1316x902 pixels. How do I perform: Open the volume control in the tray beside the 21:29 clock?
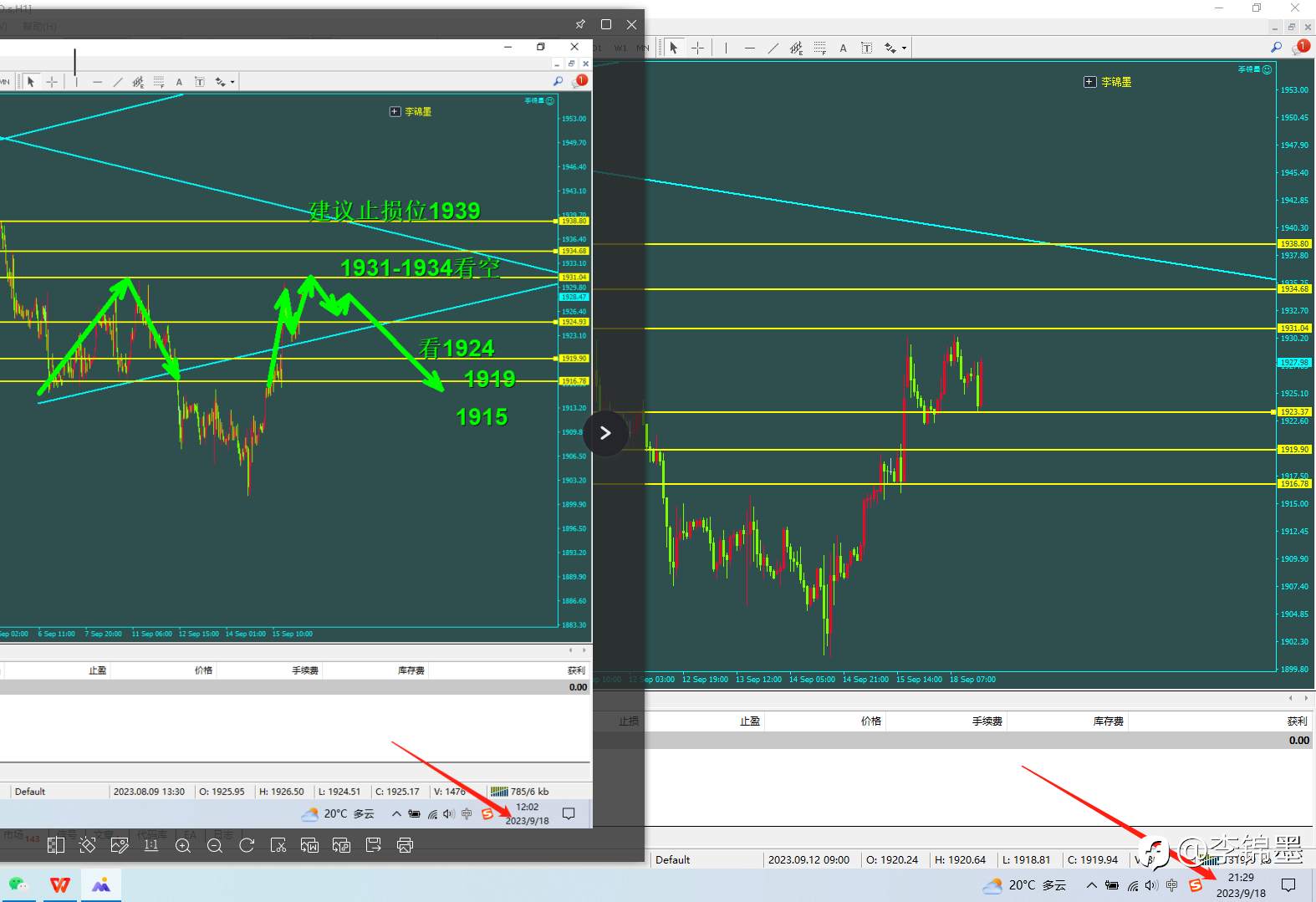(1152, 884)
